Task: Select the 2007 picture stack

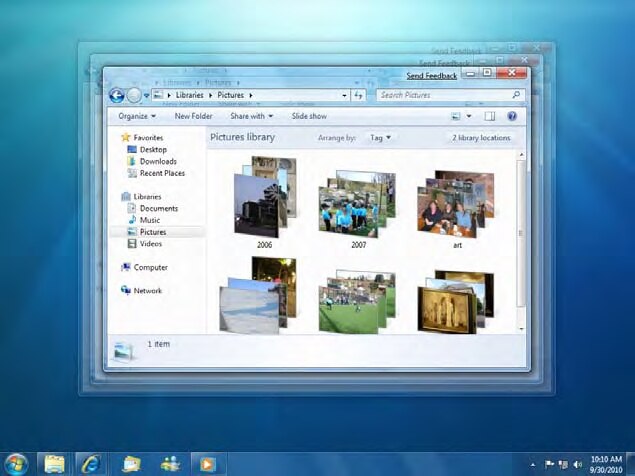Action: [x=357, y=203]
